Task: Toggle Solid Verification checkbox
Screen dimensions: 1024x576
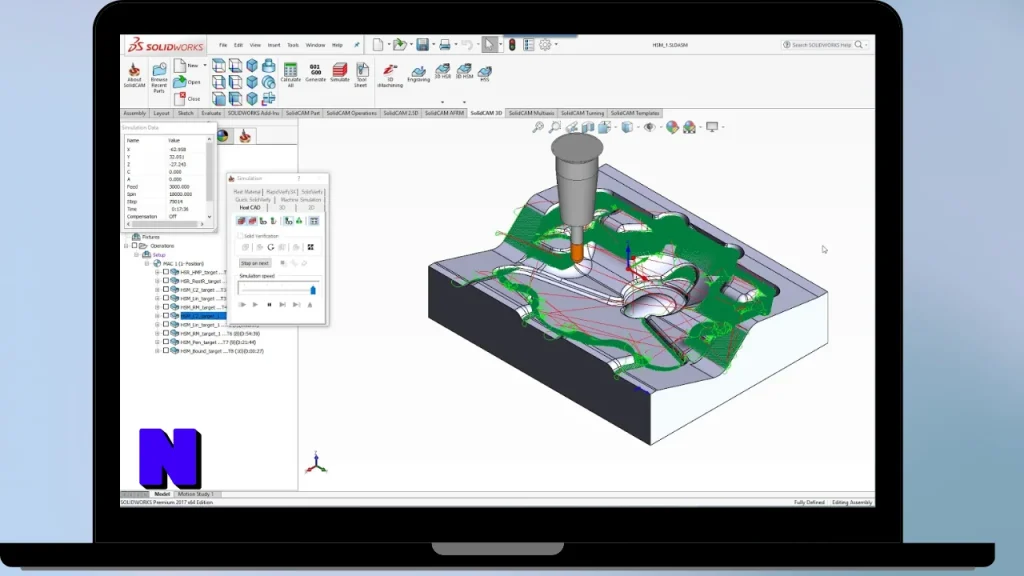Action: [240, 236]
